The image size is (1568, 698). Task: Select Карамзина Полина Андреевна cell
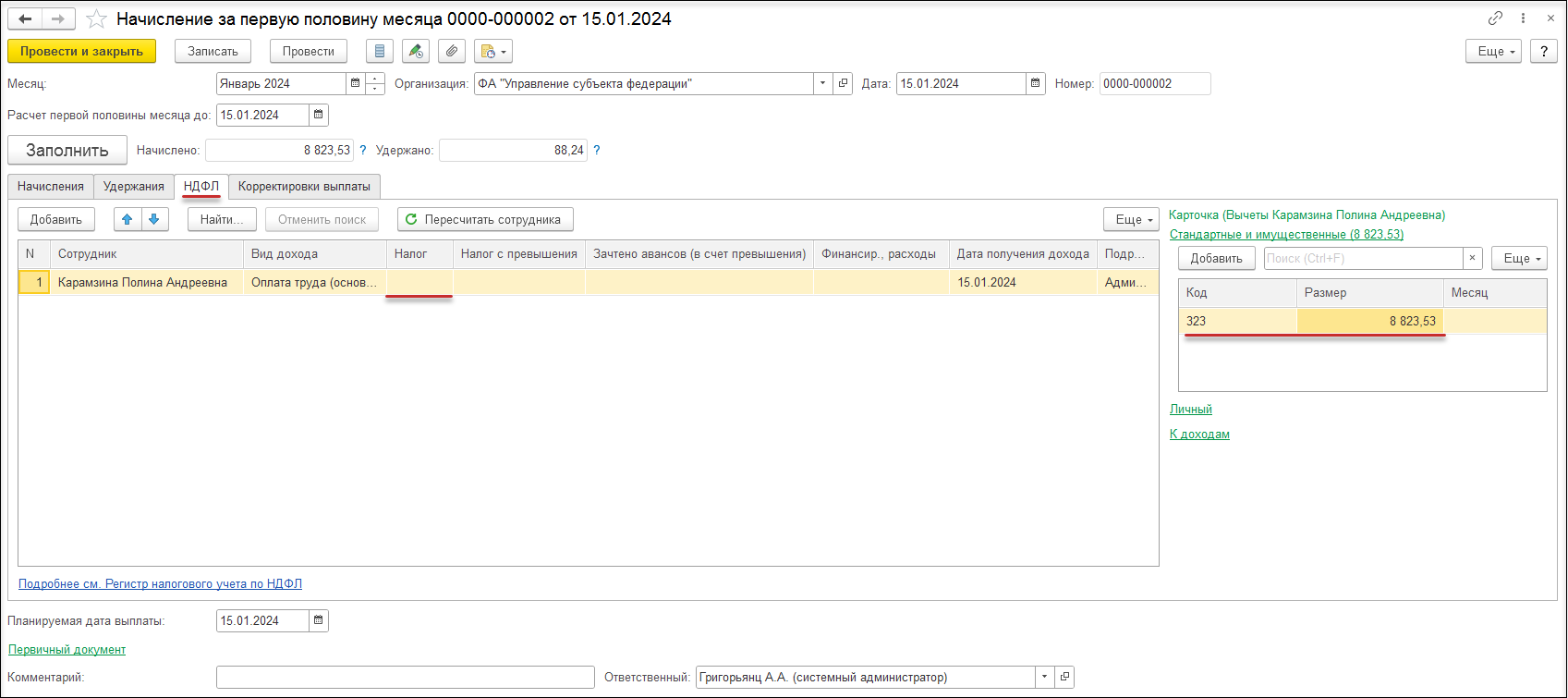(x=147, y=282)
